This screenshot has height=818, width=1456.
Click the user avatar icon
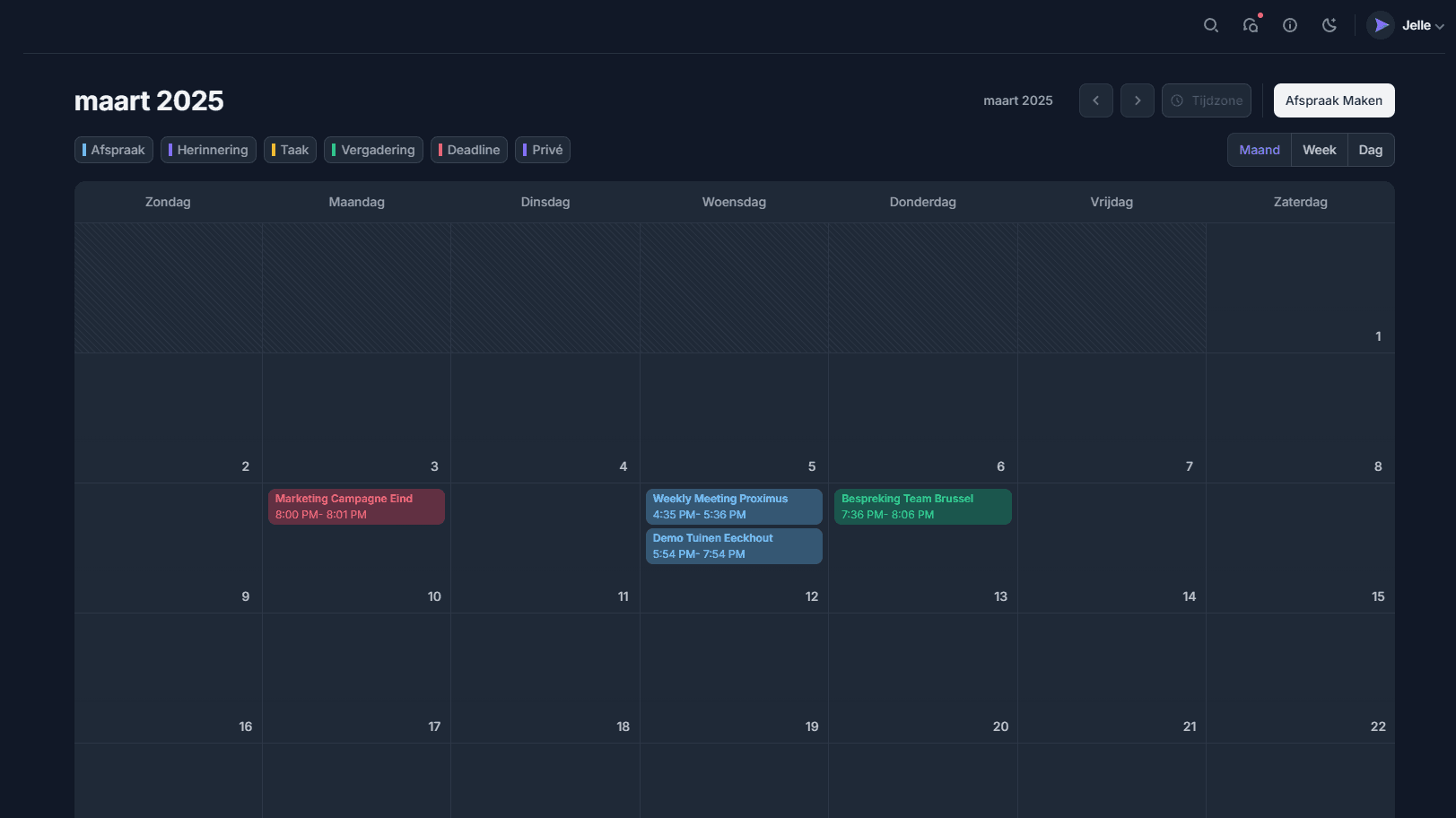tap(1381, 25)
